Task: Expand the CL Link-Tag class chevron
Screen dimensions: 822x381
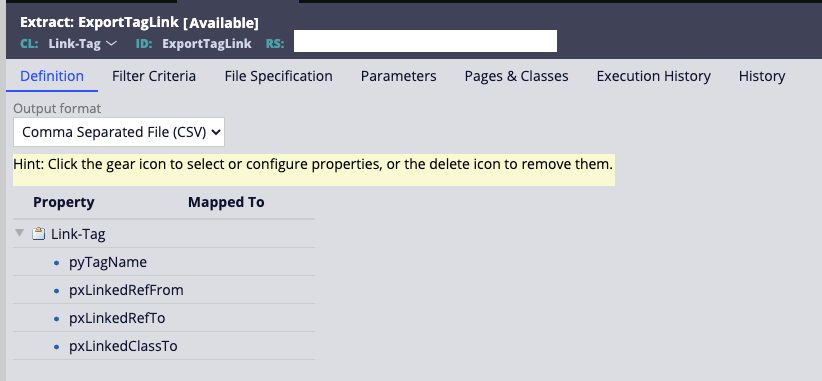Action: pos(111,43)
